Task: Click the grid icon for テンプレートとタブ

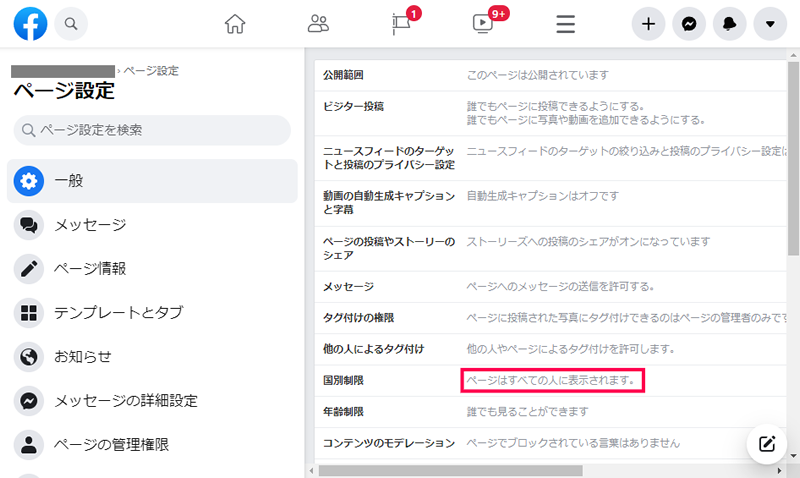Action: click(x=29, y=312)
